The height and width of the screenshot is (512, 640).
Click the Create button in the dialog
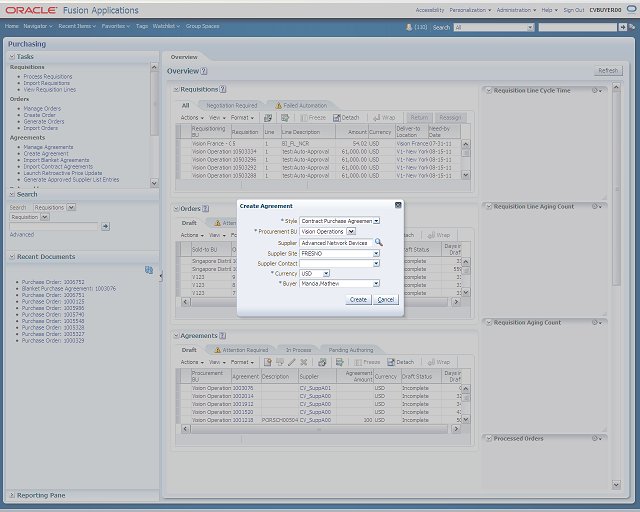[358, 300]
